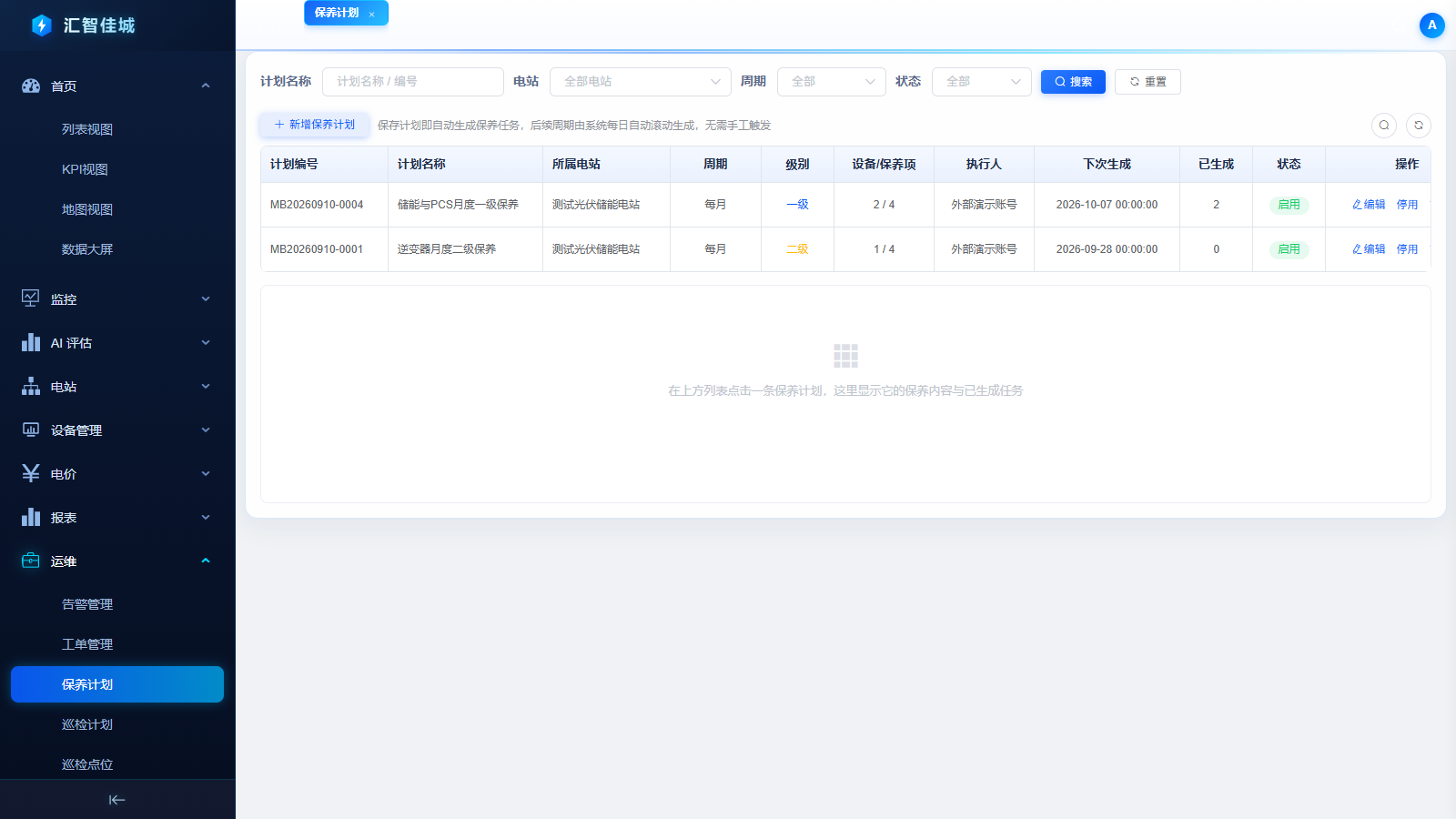The width and height of the screenshot is (1456, 819).
Task: Click the 重置 button
Action: (x=1148, y=82)
